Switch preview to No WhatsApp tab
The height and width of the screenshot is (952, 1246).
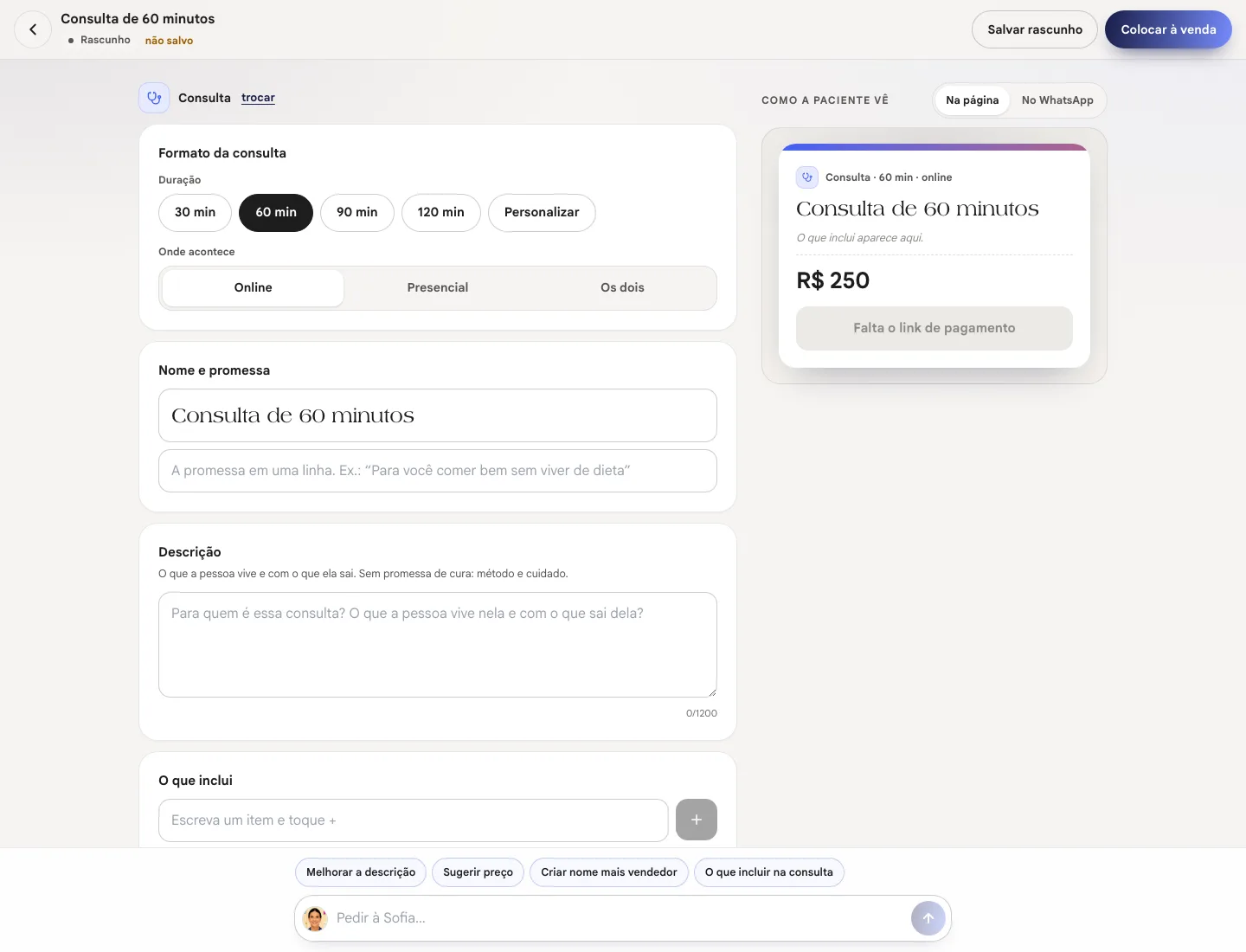[x=1057, y=100]
